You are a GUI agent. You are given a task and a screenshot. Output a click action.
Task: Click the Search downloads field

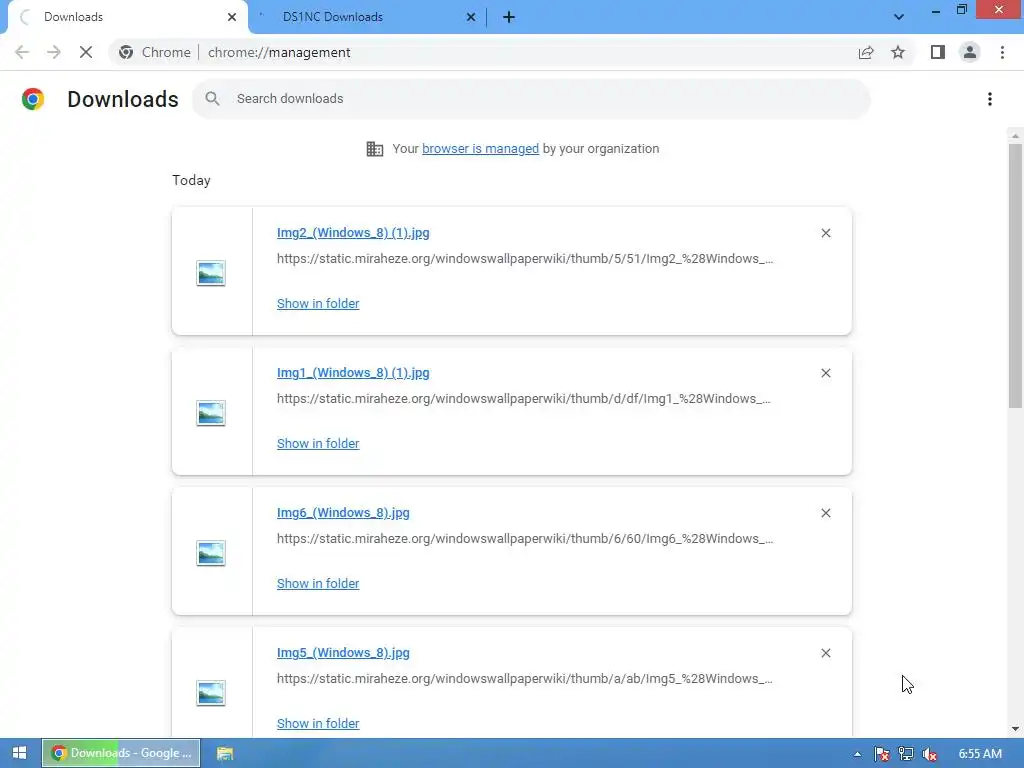(x=532, y=99)
